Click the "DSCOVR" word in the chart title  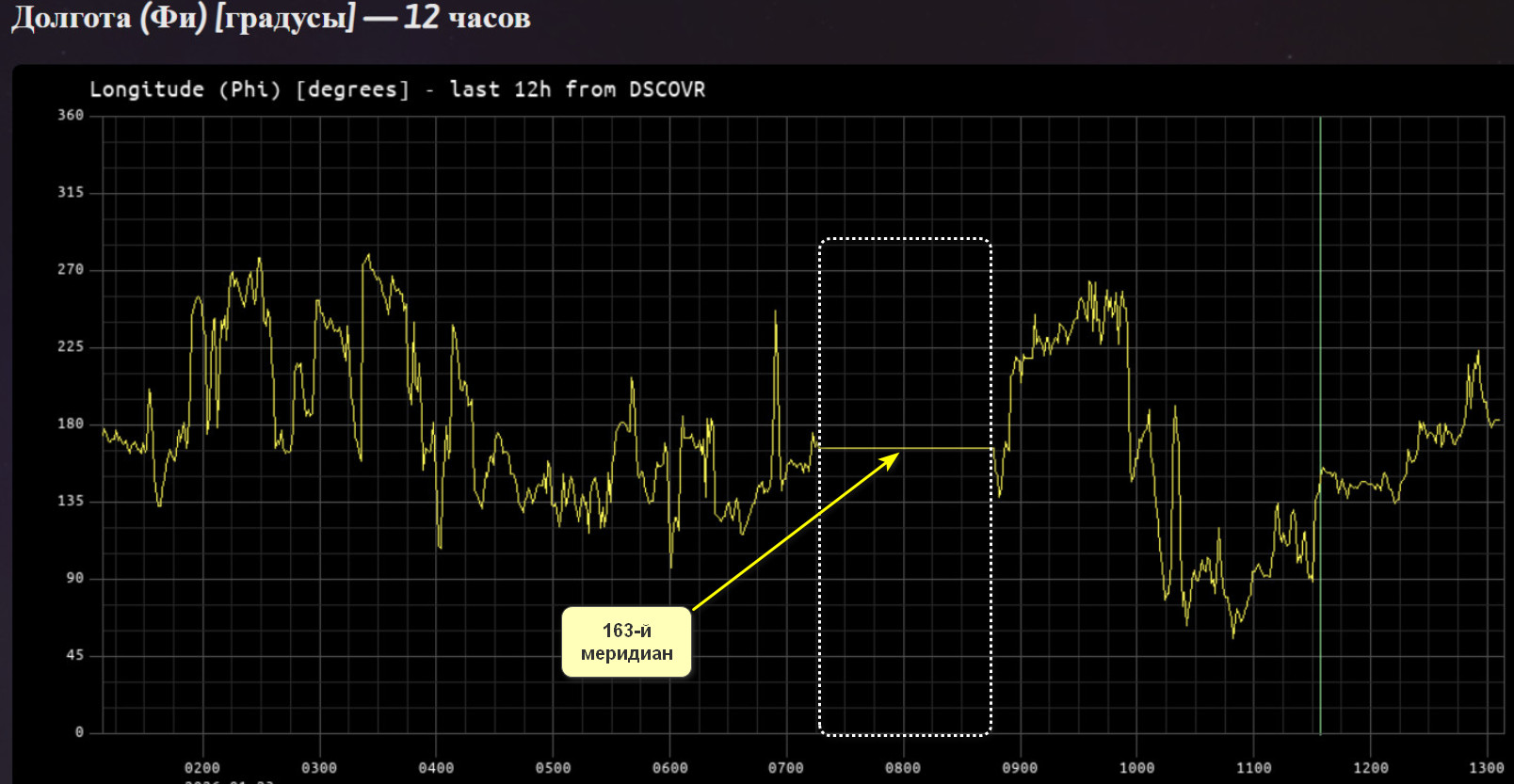click(667, 89)
